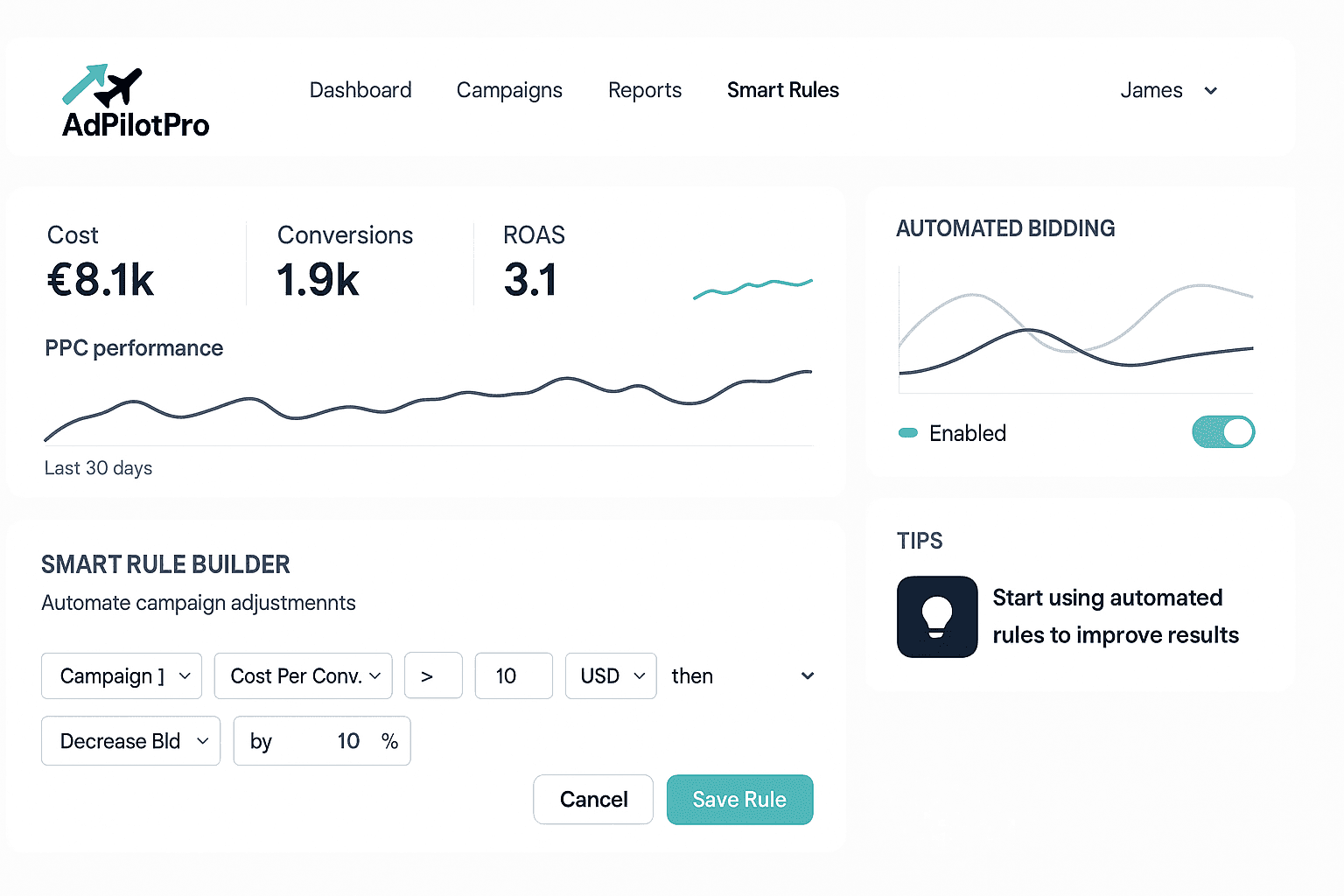This screenshot has width=1344, height=896.
Task: Go to the Dashboard tab
Action: tap(360, 90)
